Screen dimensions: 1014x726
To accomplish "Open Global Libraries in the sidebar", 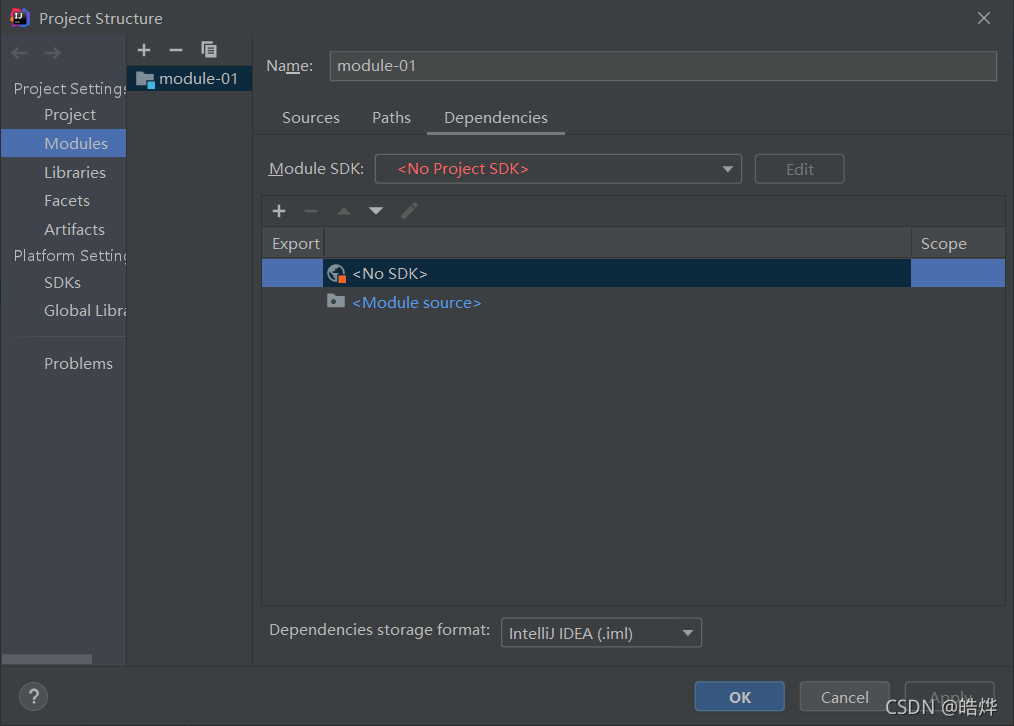I will point(85,310).
